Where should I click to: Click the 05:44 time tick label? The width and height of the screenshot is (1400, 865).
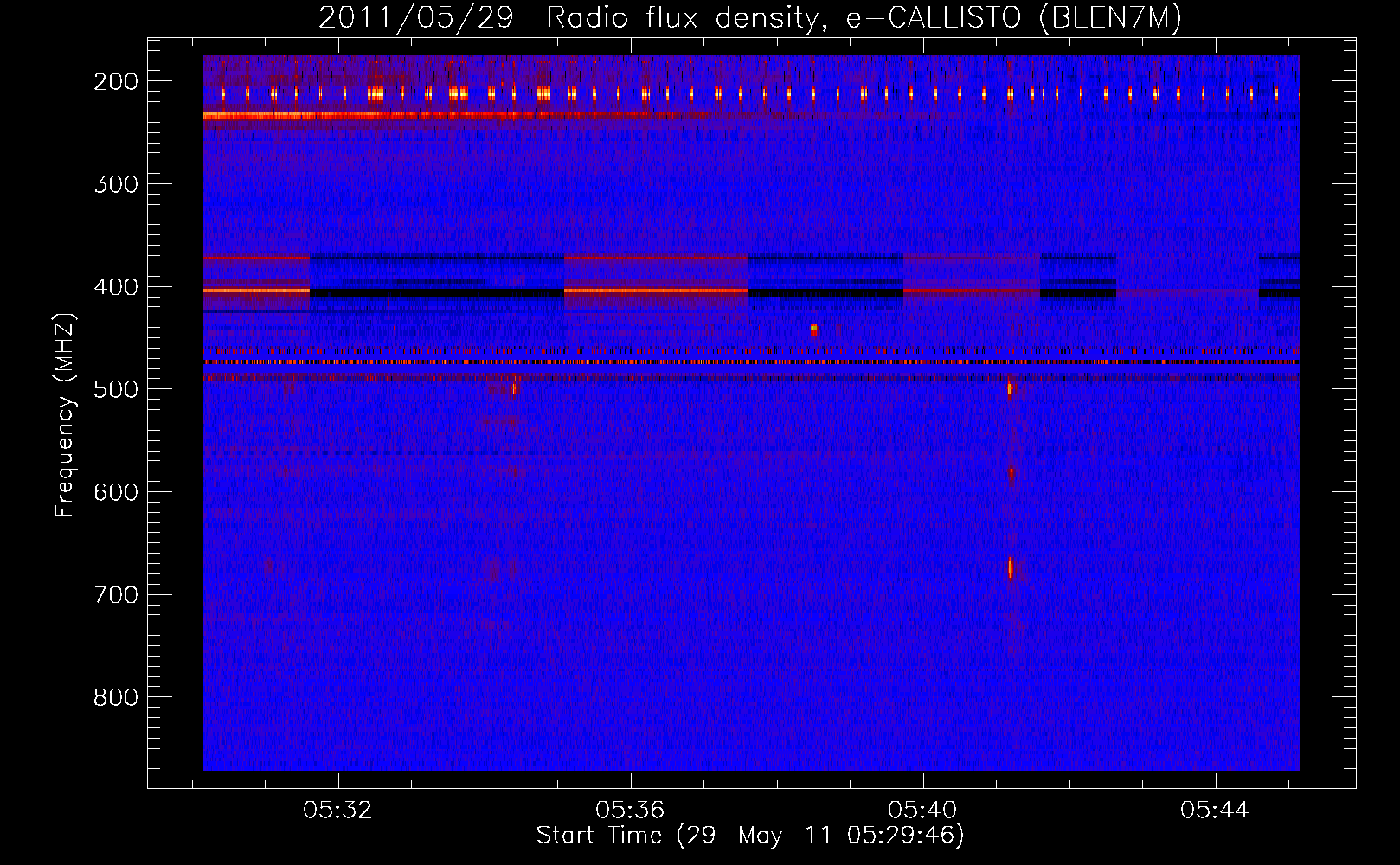1215,810
